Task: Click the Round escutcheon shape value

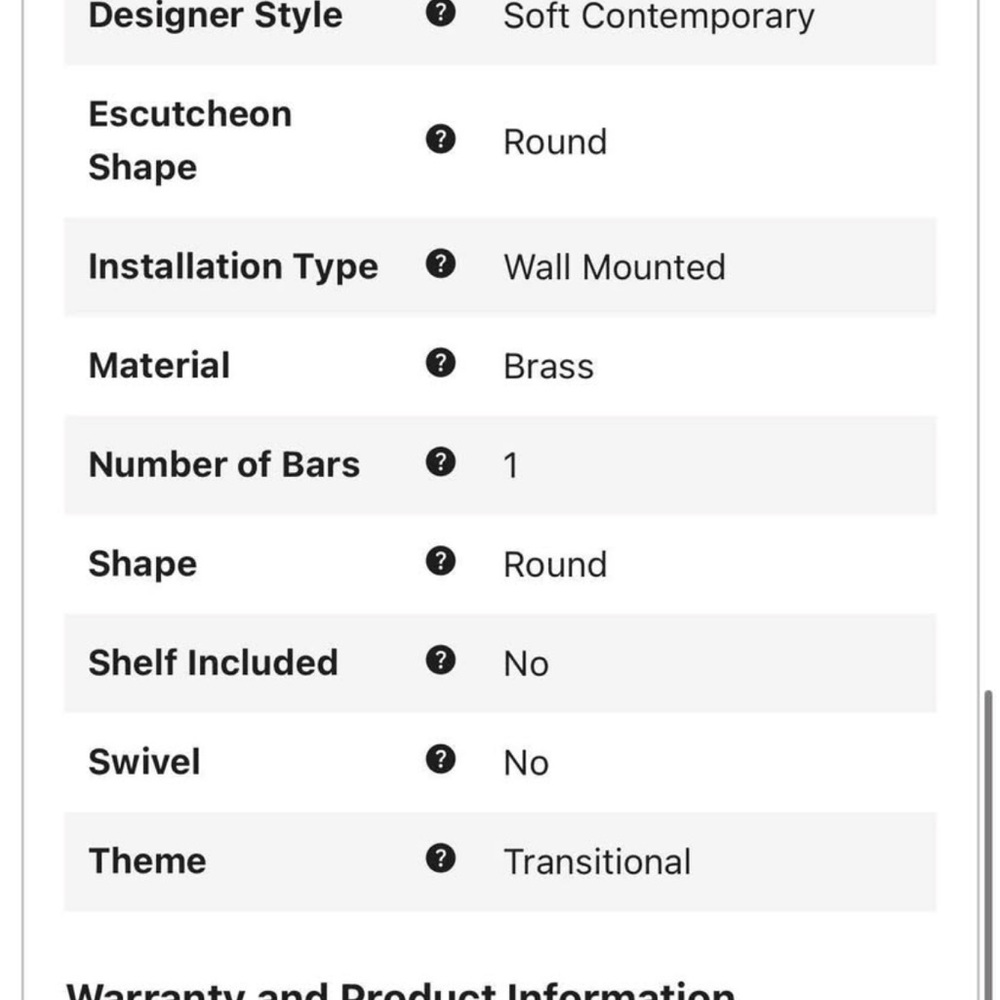Action: [555, 142]
